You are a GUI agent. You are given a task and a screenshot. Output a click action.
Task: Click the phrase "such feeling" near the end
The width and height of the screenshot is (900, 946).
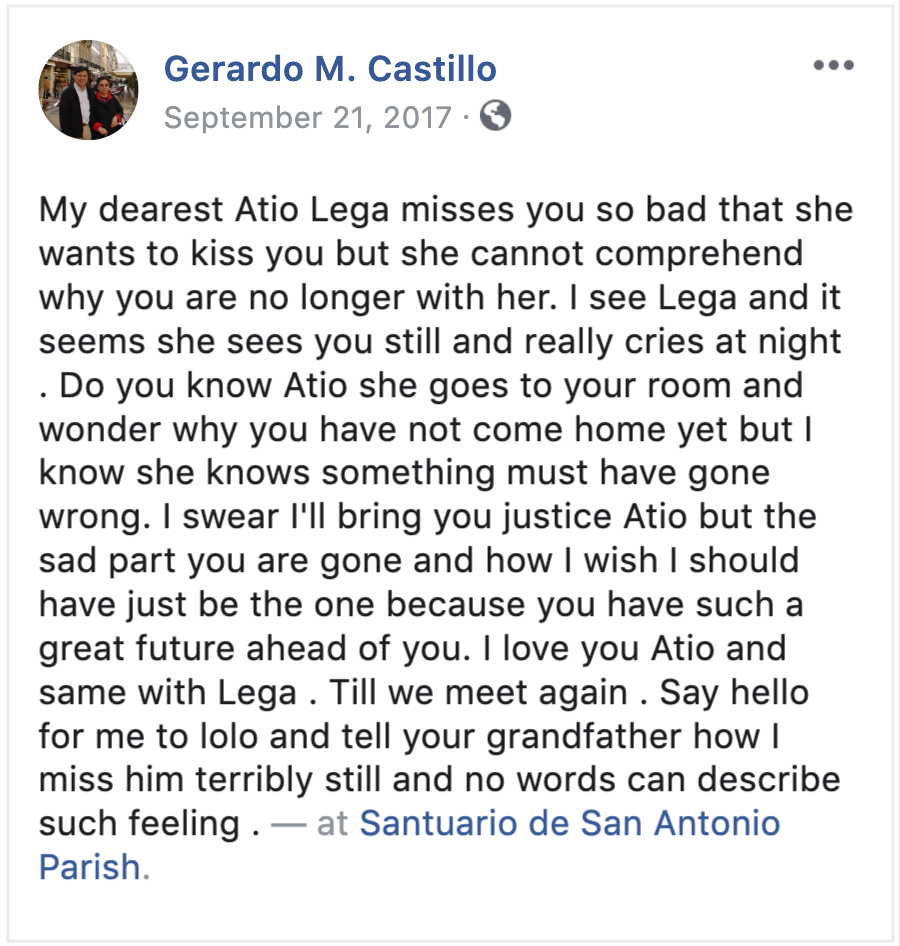139,823
